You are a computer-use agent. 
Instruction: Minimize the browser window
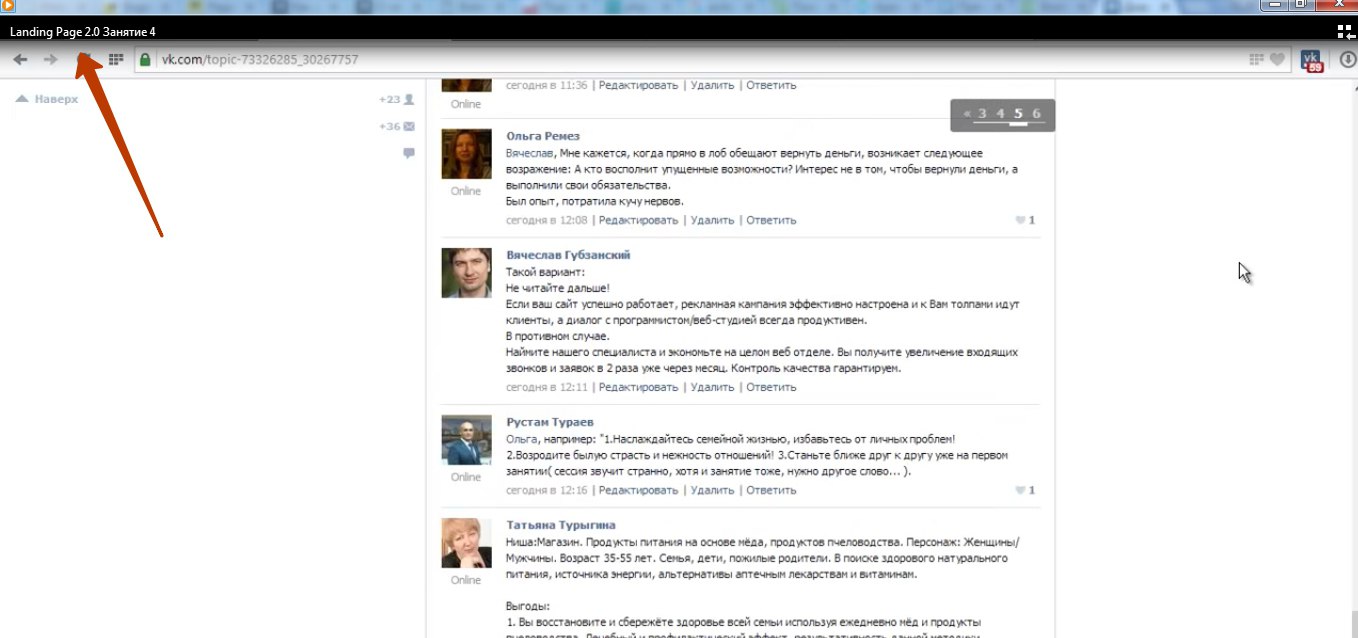[x=1273, y=5]
